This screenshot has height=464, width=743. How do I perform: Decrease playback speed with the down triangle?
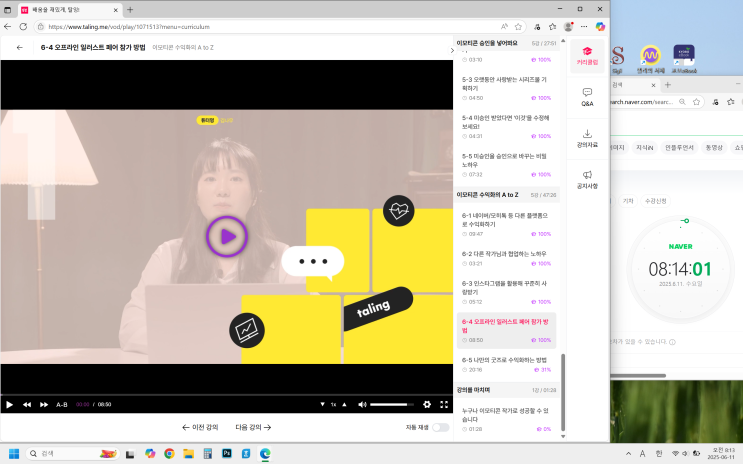coord(322,404)
